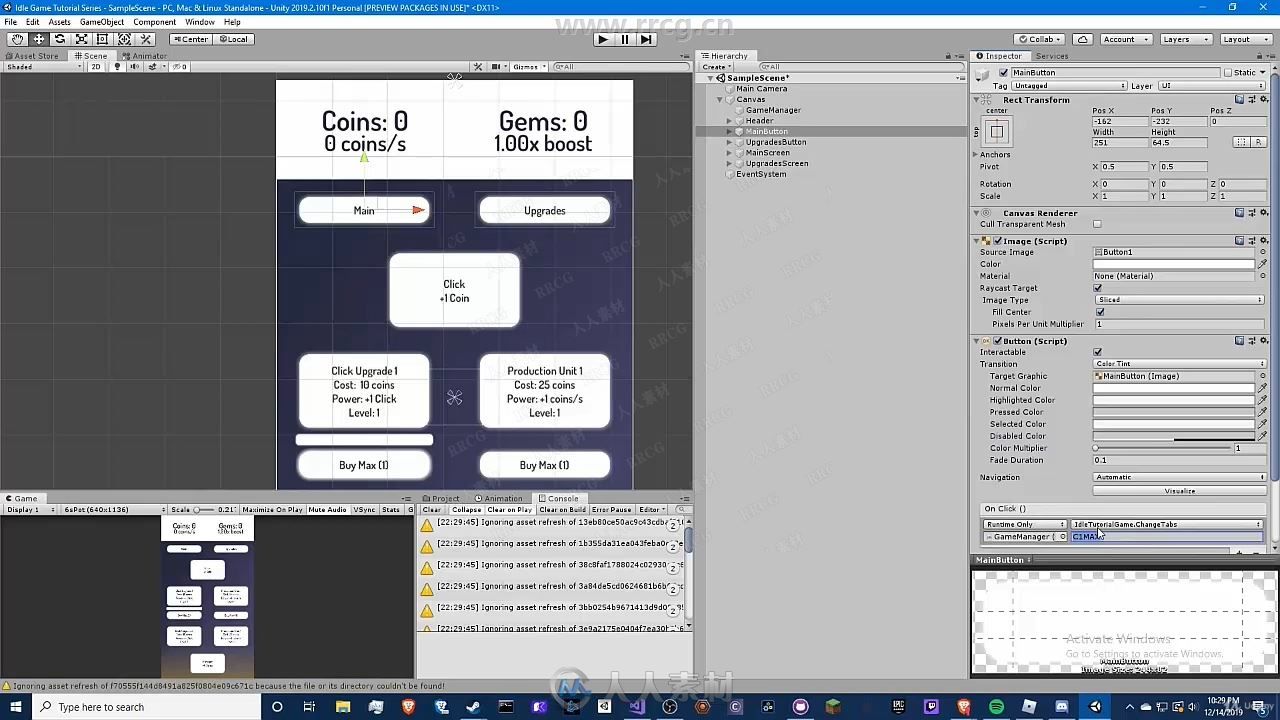Open the Tag dropdown
The height and width of the screenshot is (720, 1280).
(x=1068, y=86)
